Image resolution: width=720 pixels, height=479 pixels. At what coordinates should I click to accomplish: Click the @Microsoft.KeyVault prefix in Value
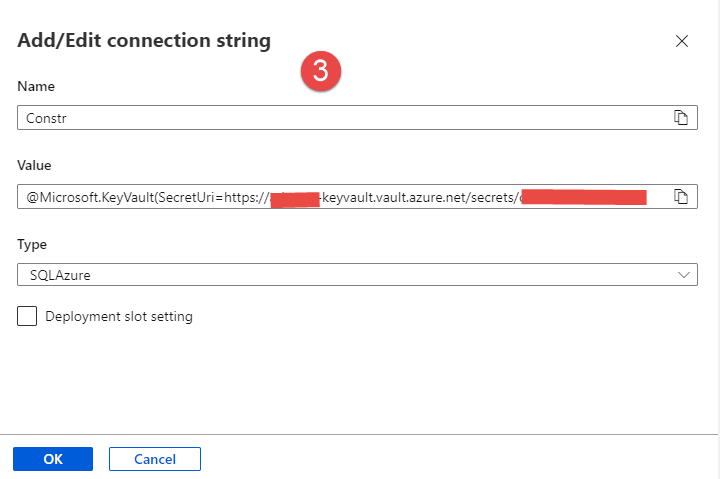(x=88, y=197)
